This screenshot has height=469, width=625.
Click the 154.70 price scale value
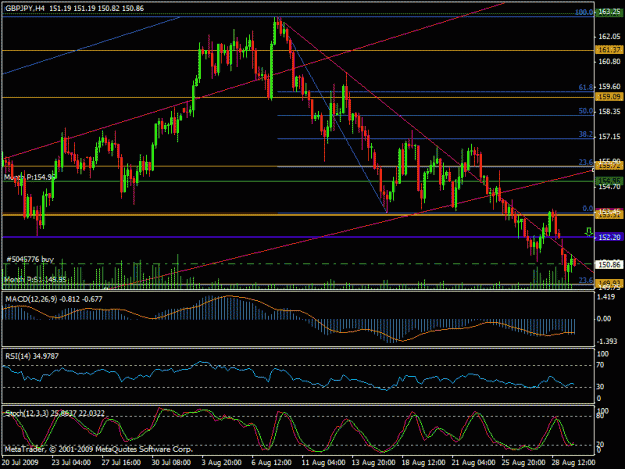[609, 186]
